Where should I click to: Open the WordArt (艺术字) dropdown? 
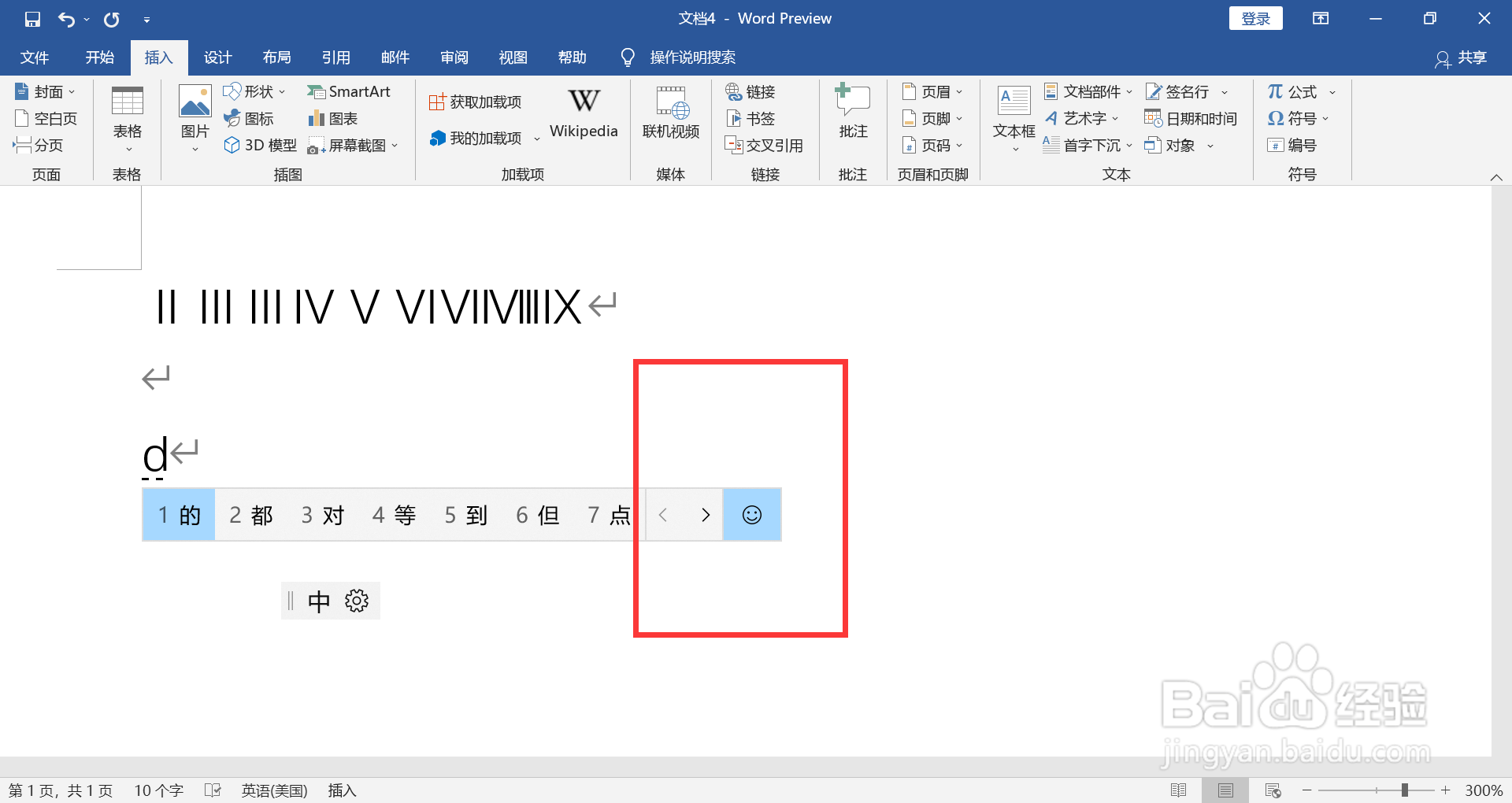click(1081, 118)
